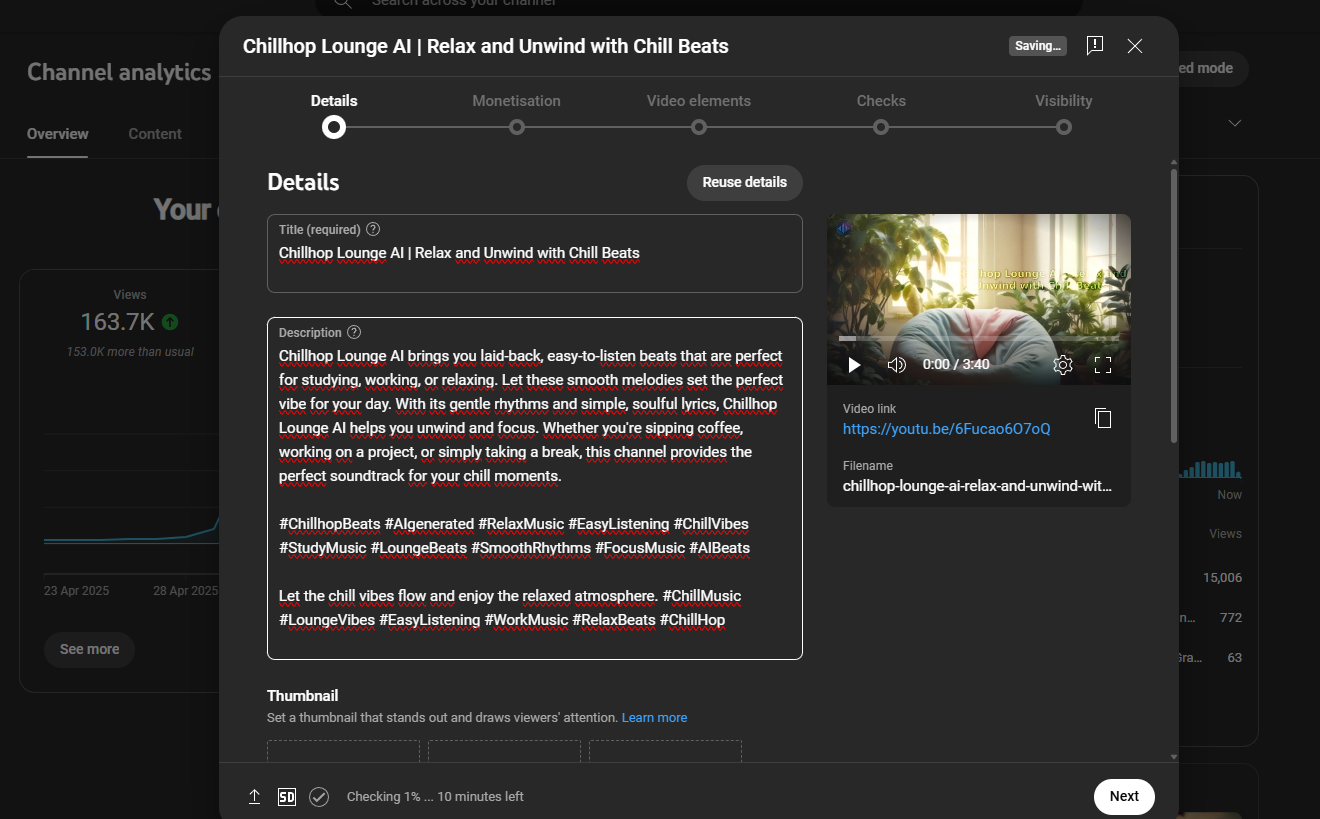Play the video preview
1320x819 pixels.
pos(854,365)
